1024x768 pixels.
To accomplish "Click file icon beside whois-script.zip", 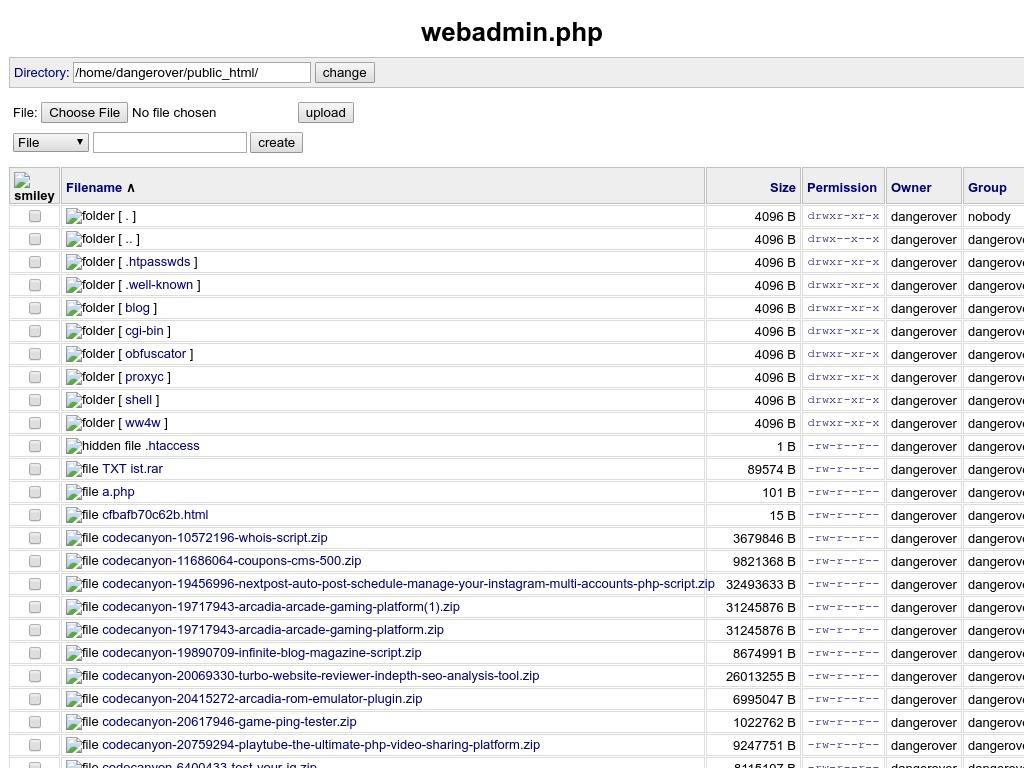I will [74, 538].
